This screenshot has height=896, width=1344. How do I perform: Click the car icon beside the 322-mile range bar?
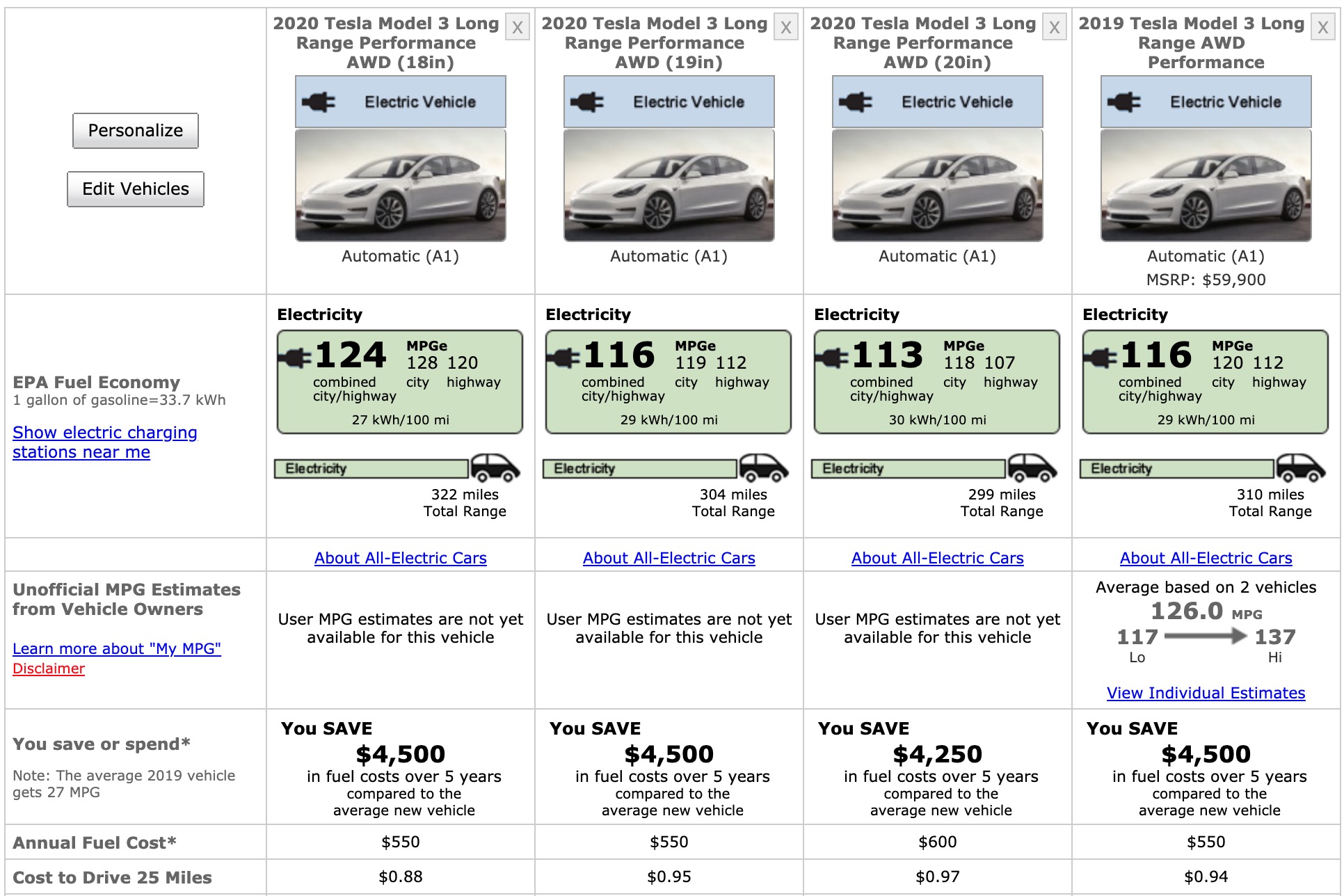click(496, 468)
